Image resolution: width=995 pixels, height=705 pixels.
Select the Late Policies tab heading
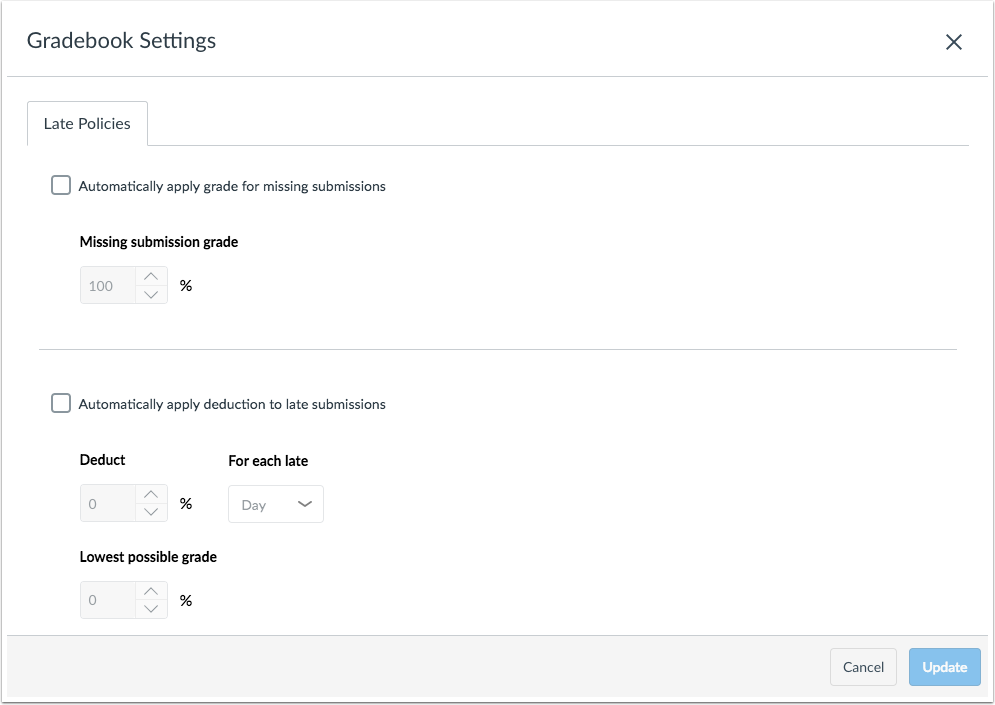click(x=86, y=123)
